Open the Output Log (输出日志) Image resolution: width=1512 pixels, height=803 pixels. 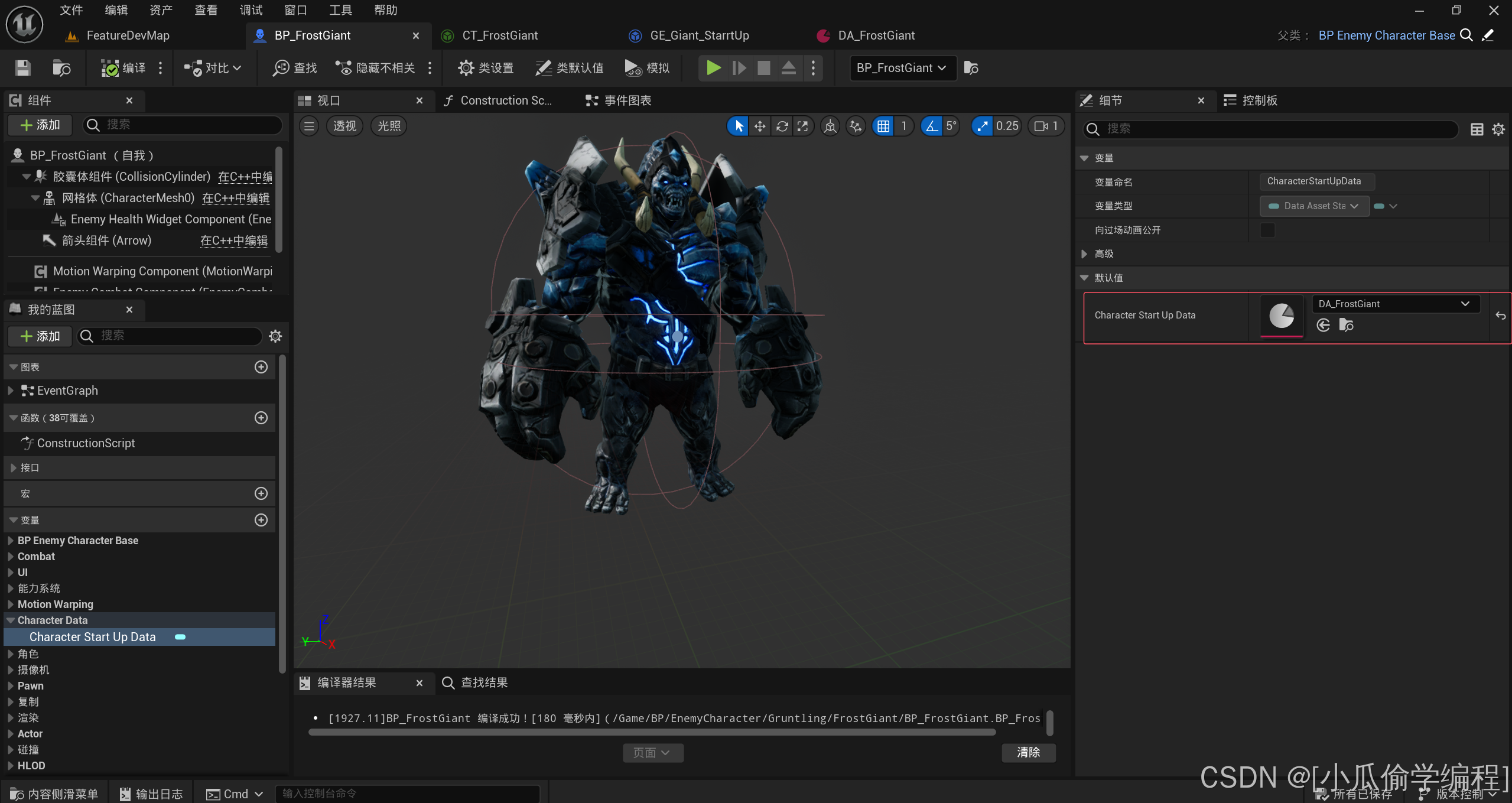tap(151, 794)
